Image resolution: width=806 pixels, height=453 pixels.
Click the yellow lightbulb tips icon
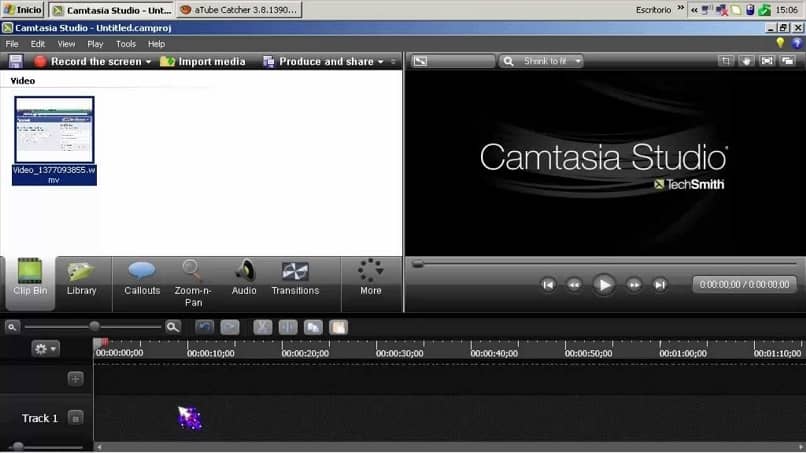tap(780, 43)
